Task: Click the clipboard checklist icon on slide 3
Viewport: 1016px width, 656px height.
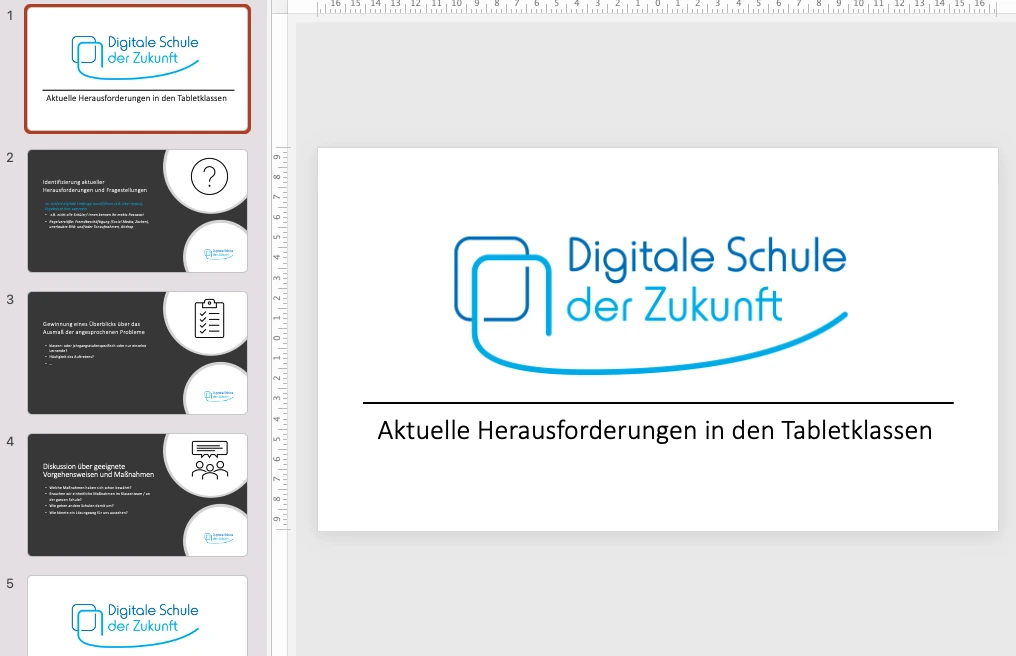Action: [209, 319]
